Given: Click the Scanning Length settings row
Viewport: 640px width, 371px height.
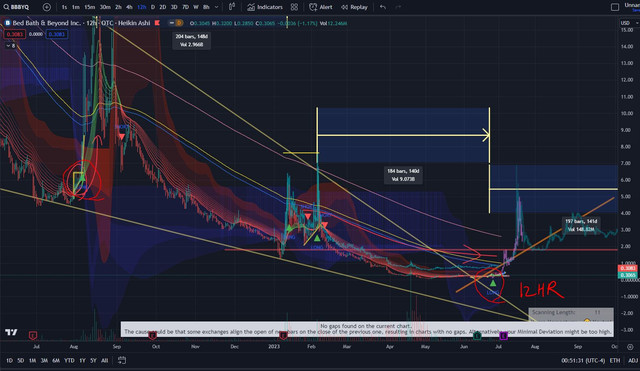Looking at the screenshot, I should point(571,312).
